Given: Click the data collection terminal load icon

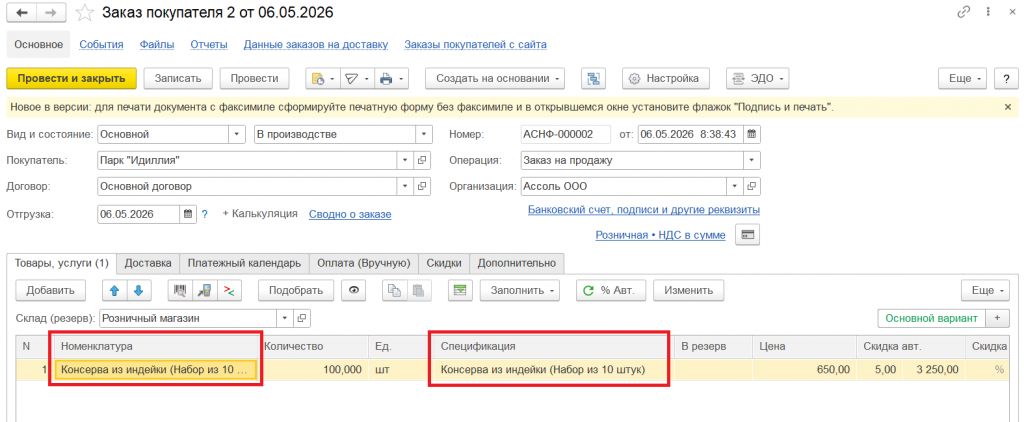Looking at the screenshot, I should 203,291.
